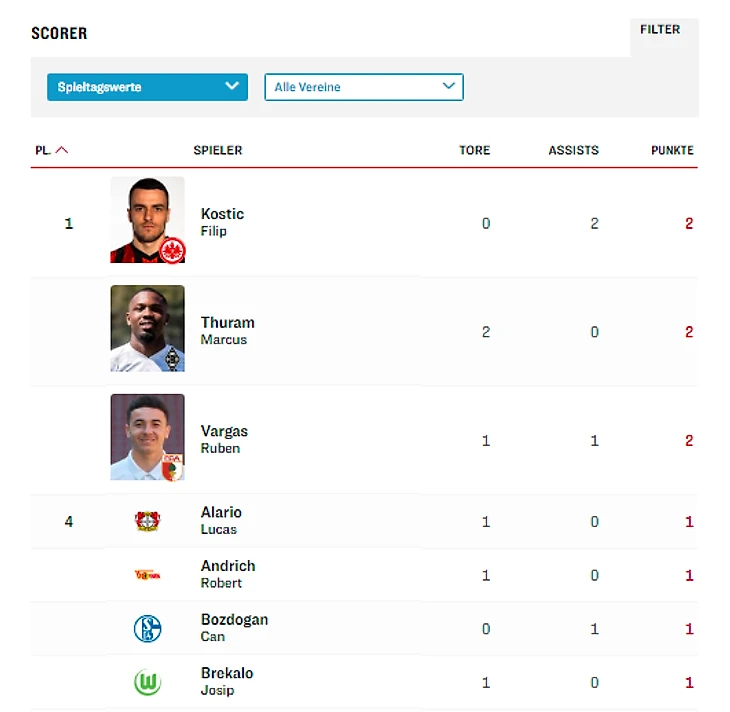This screenshot has width=730, height=712.
Task: Click the Schalke 04 club logo icon
Action: (147, 629)
